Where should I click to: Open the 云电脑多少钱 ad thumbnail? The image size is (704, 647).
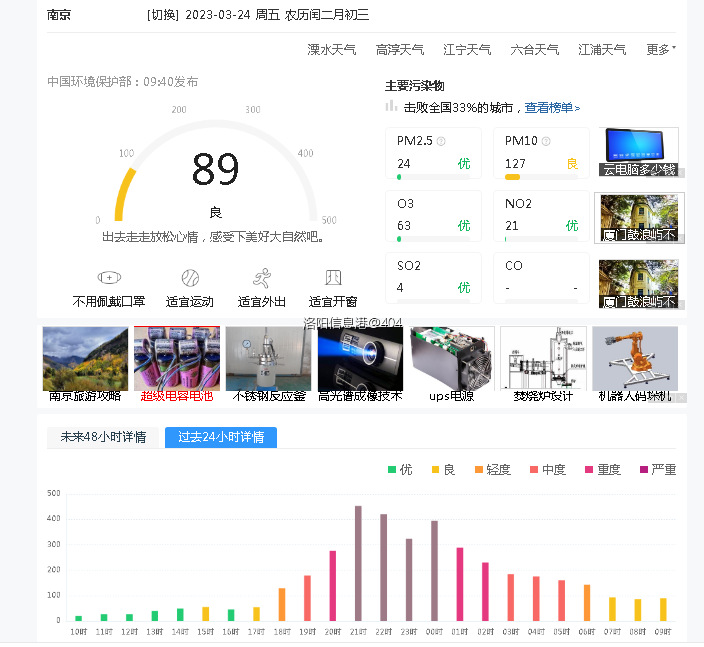tap(638, 152)
